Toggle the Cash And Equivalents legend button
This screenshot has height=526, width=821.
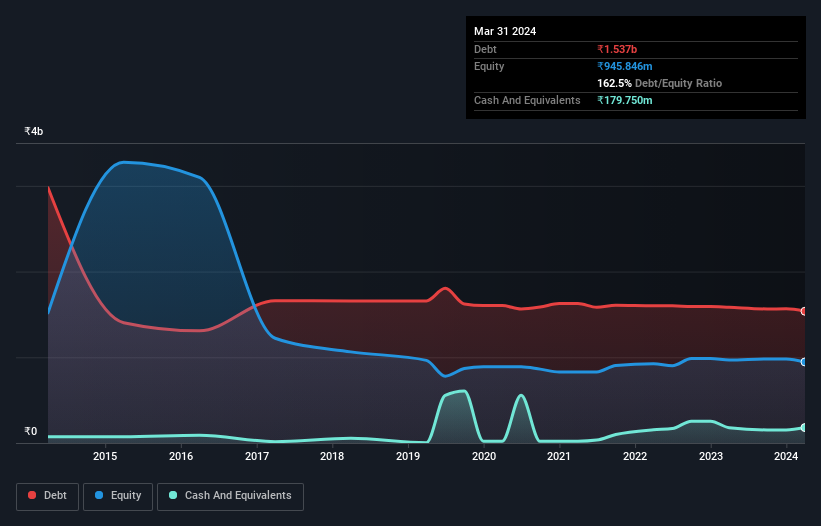tap(230, 496)
